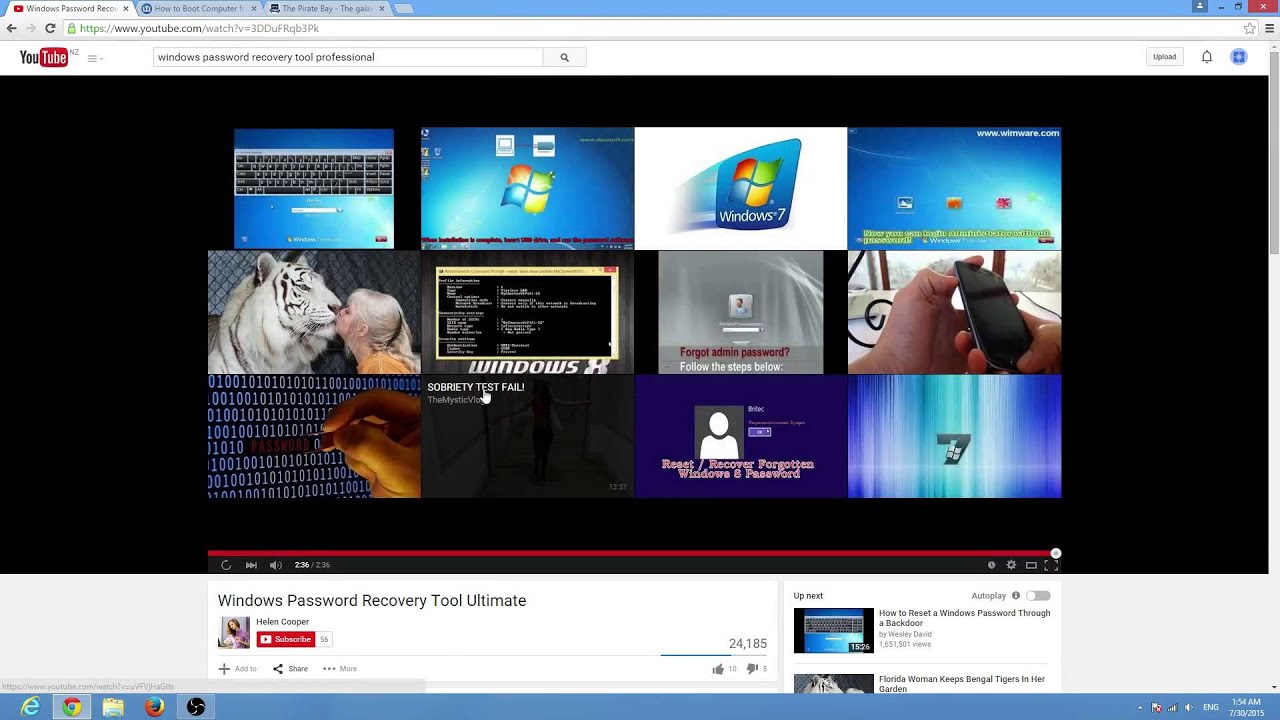Click the address bar URL
This screenshot has height=720, width=1280.
(199, 29)
